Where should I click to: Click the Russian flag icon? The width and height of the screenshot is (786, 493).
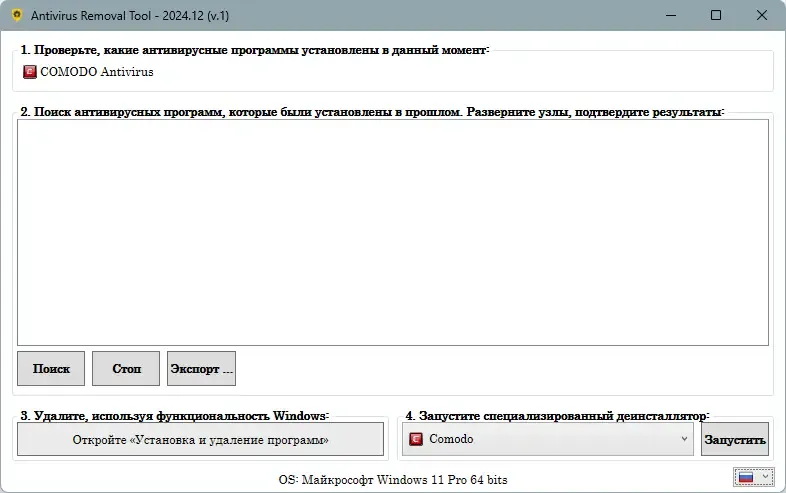point(746,477)
